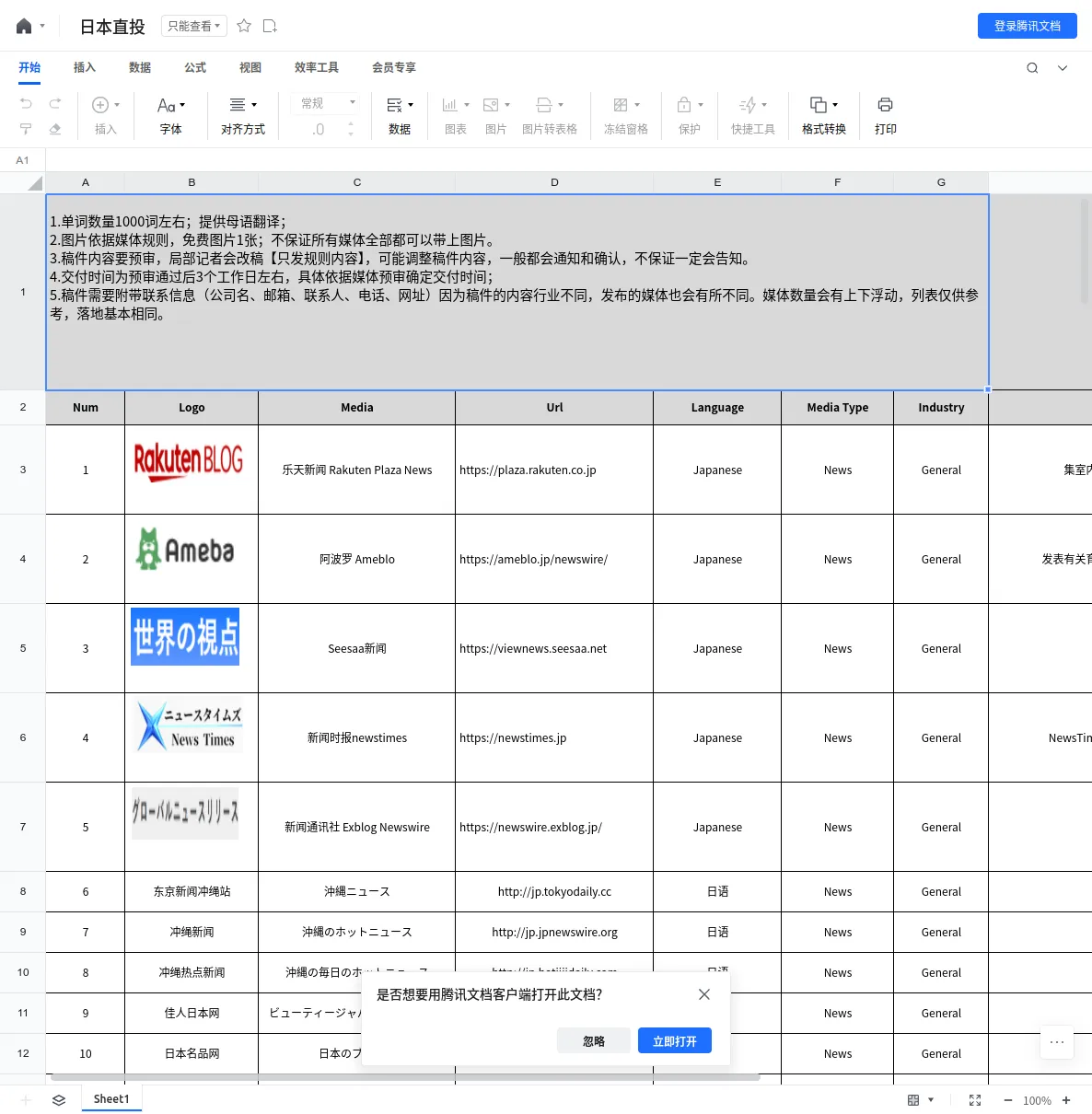This screenshot has height=1114, width=1092.
Task: Click the 登录腾讯文档 login button
Action: click(1028, 26)
